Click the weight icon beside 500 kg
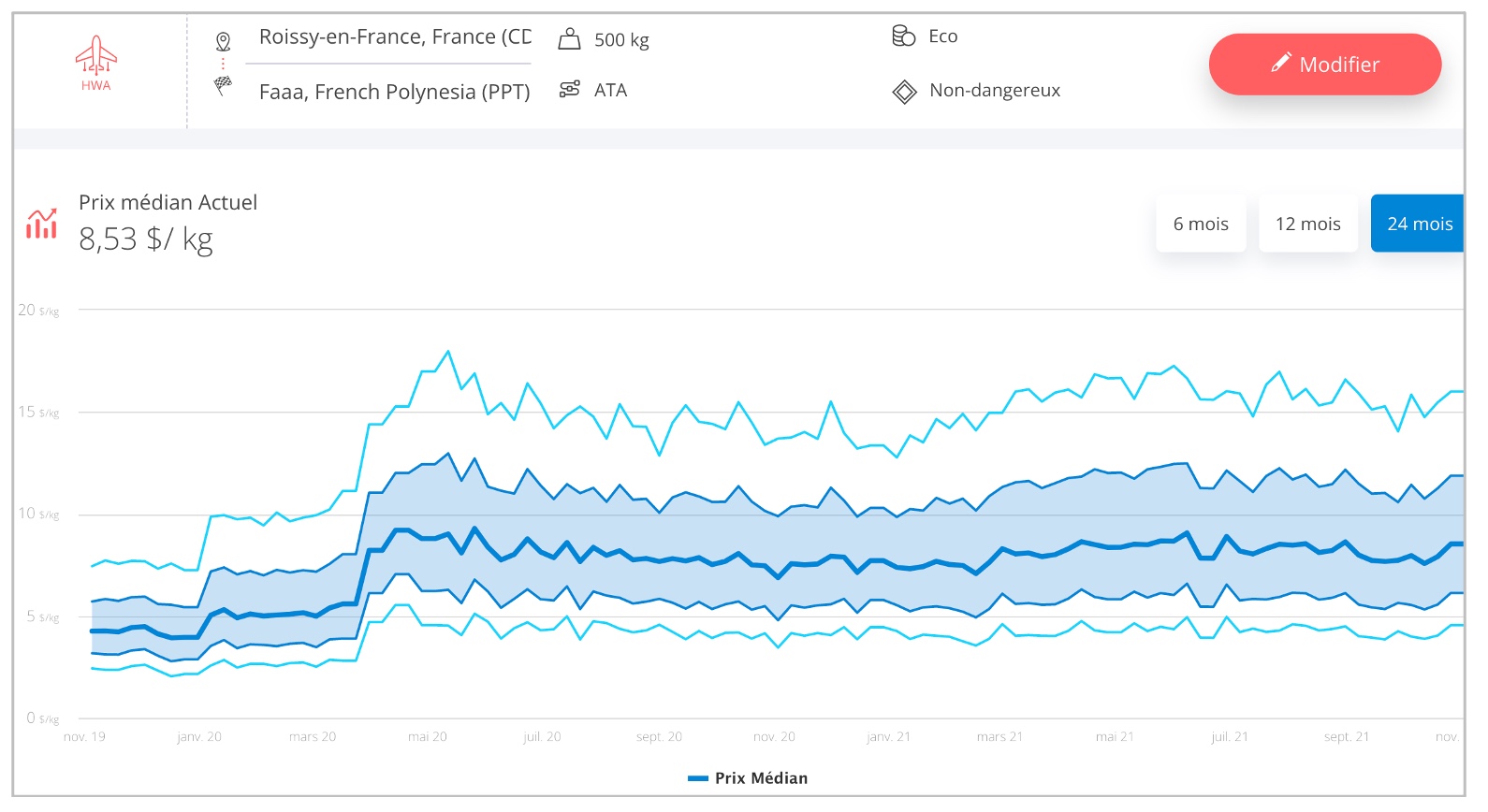The width and height of the screenshot is (1488, 812). tap(569, 39)
